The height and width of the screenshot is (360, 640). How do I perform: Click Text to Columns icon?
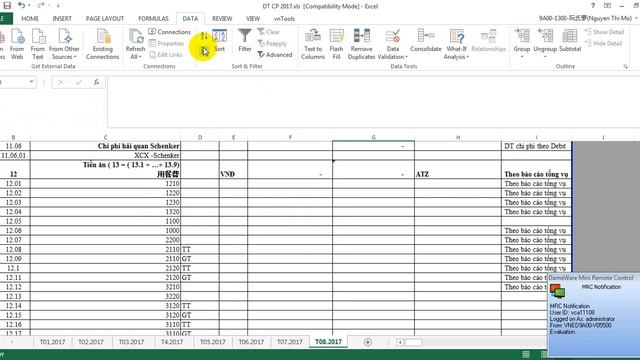[313, 44]
